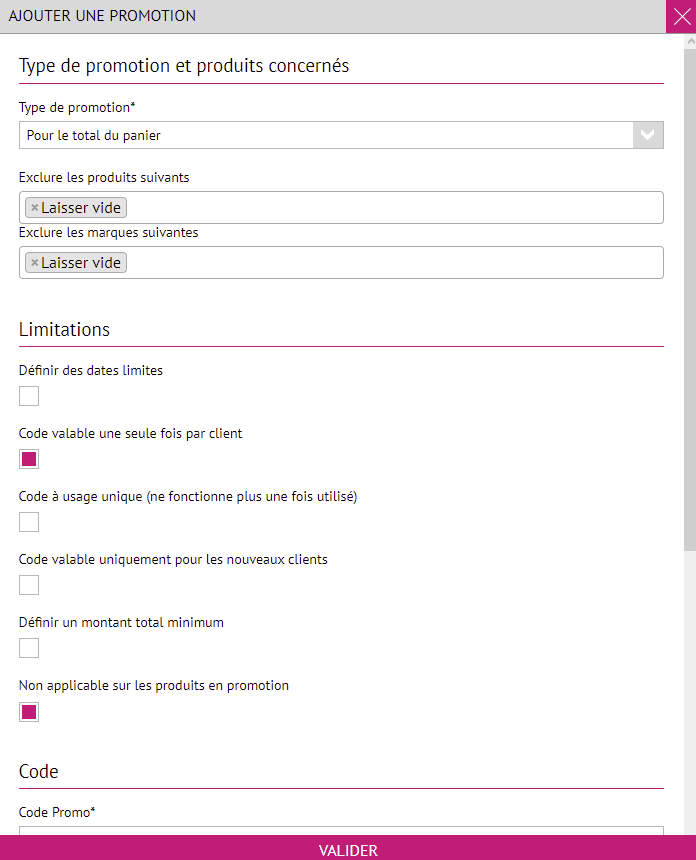This screenshot has height=860, width=696.
Task: Click the Code valable une seule fois label
Action: (130, 434)
